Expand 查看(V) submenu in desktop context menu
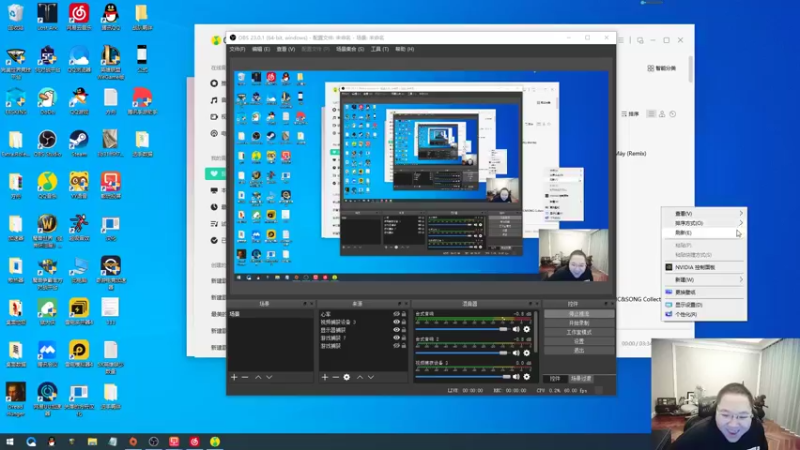Image resolution: width=800 pixels, height=450 pixels. click(x=704, y=213)
